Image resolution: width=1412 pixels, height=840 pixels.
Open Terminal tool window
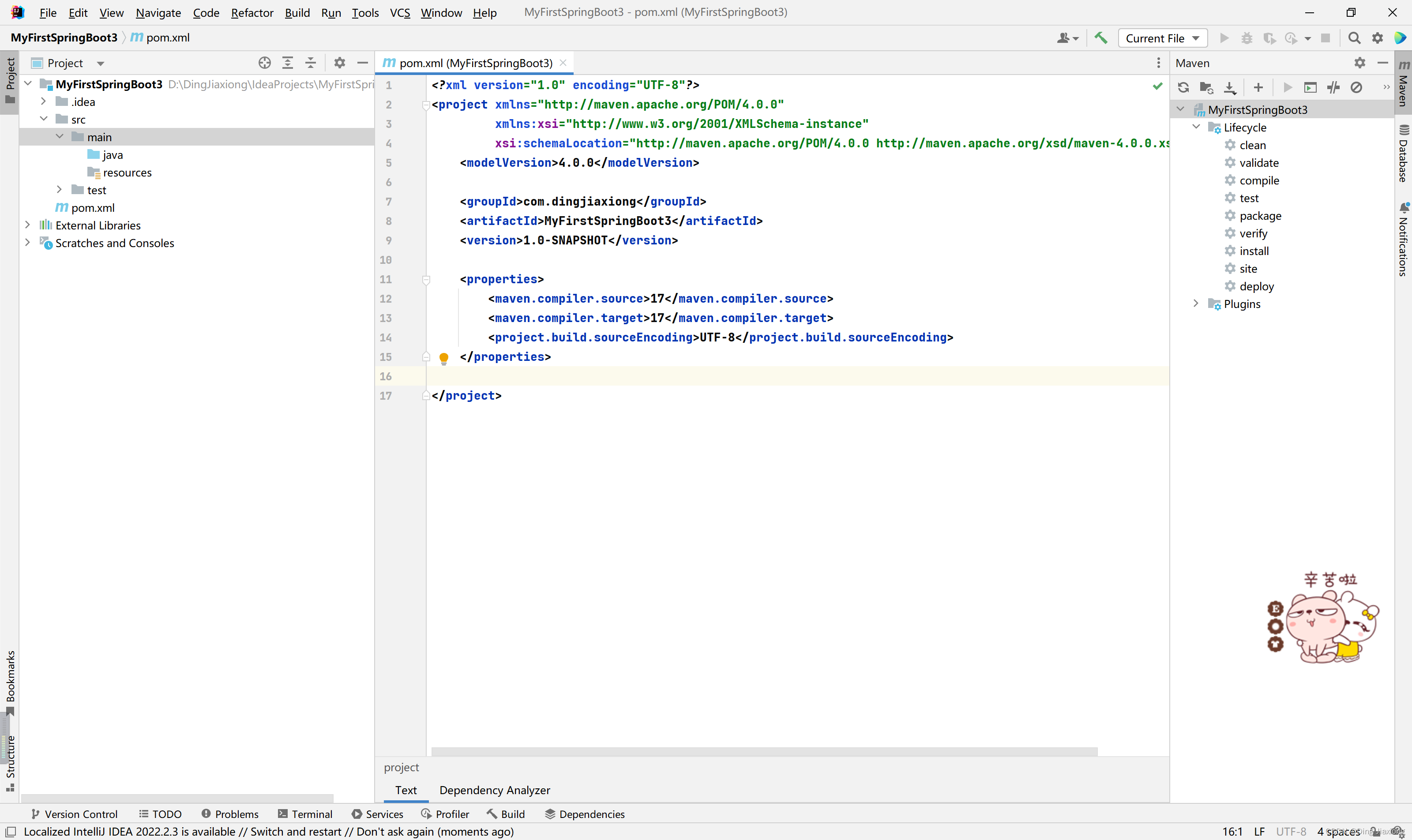click(x=305, y=814)
